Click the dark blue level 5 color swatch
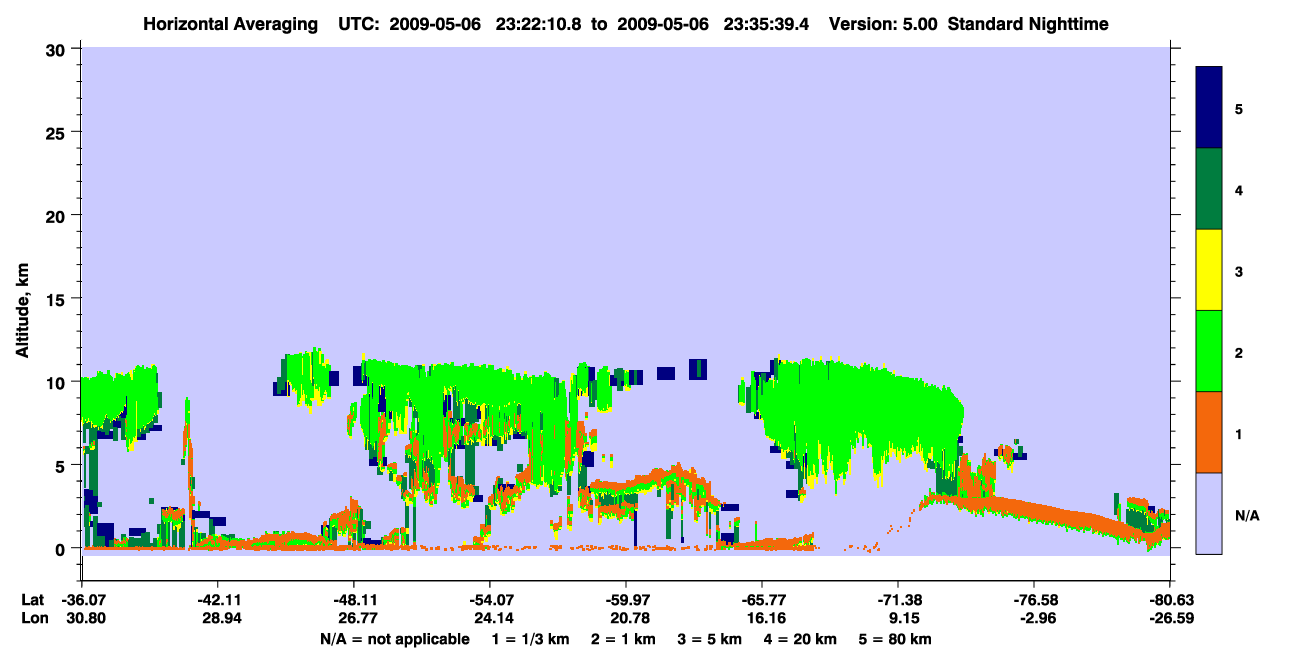This screenshot has width=1300, height=667. coord(1209,108)
